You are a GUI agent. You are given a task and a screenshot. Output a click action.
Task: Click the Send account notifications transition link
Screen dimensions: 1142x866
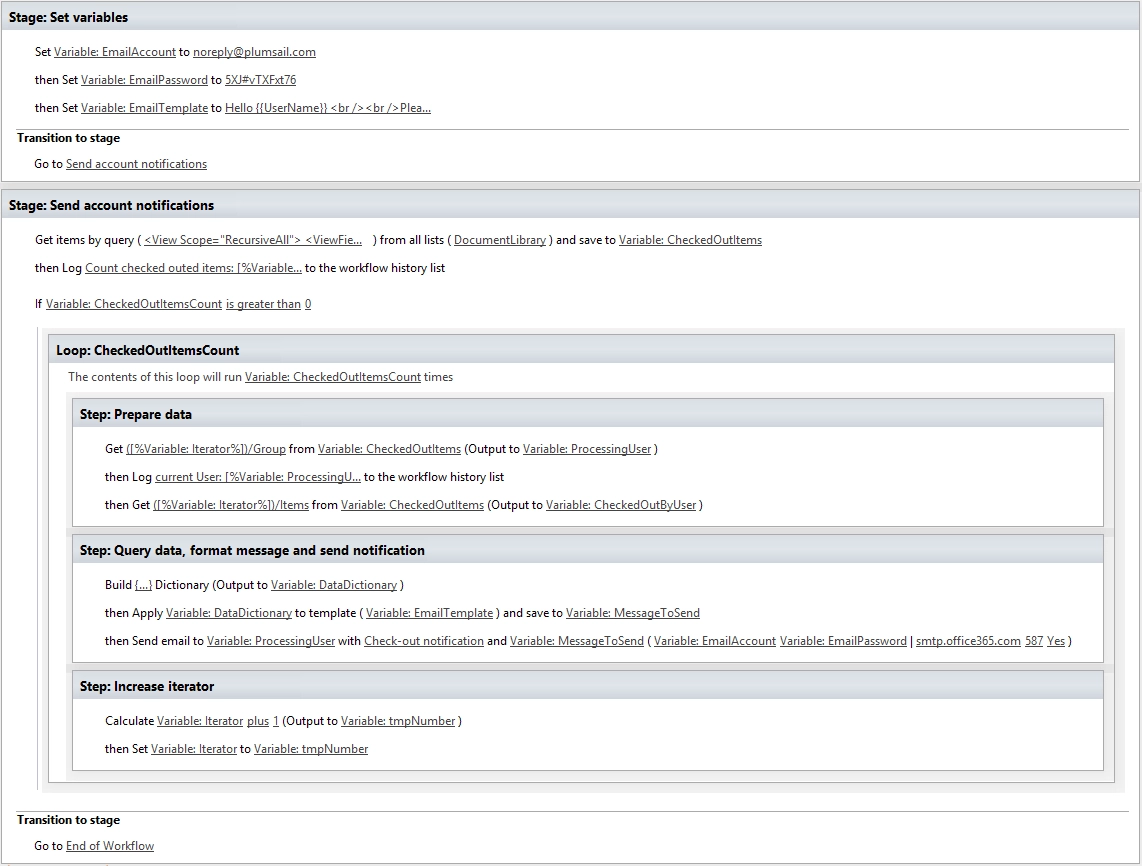pyautogui.click(x=136, y=164)
